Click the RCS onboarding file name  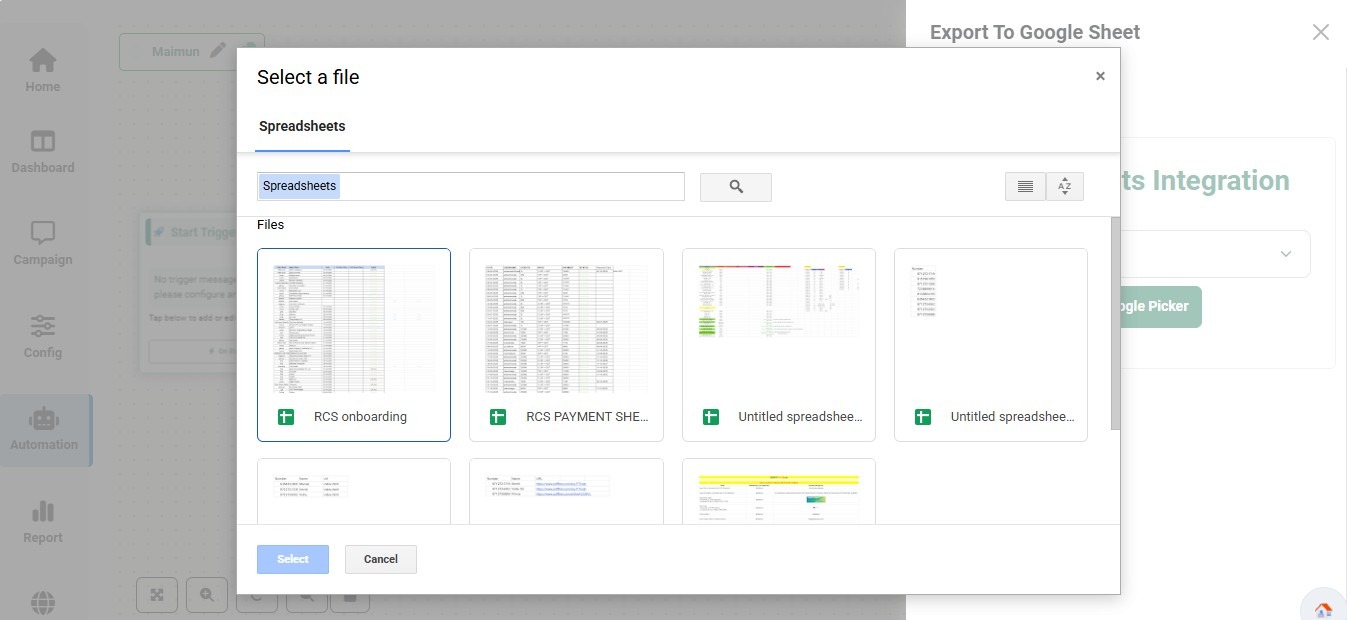(360, 417)
